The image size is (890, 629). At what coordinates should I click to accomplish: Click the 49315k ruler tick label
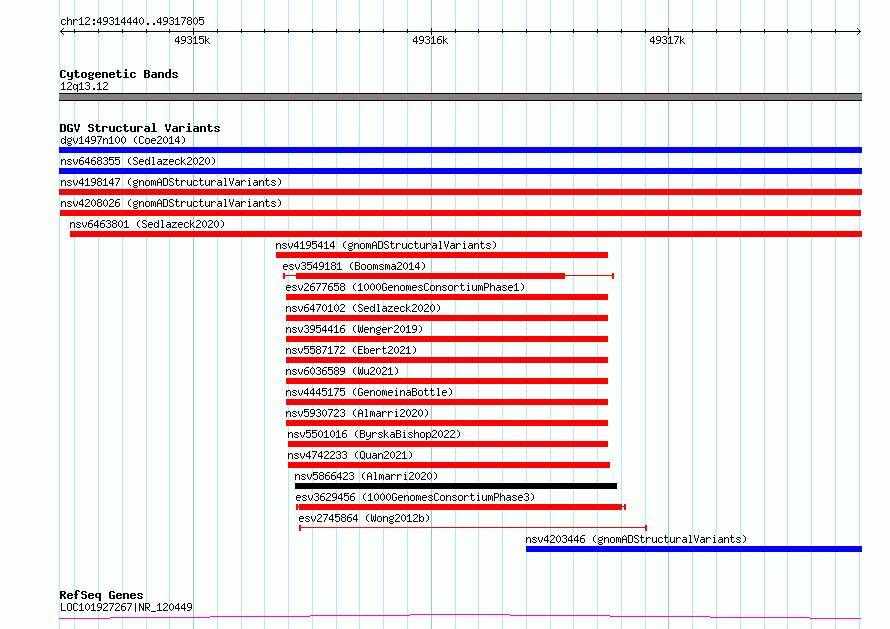pyautogui.click(x=192, y=40)
